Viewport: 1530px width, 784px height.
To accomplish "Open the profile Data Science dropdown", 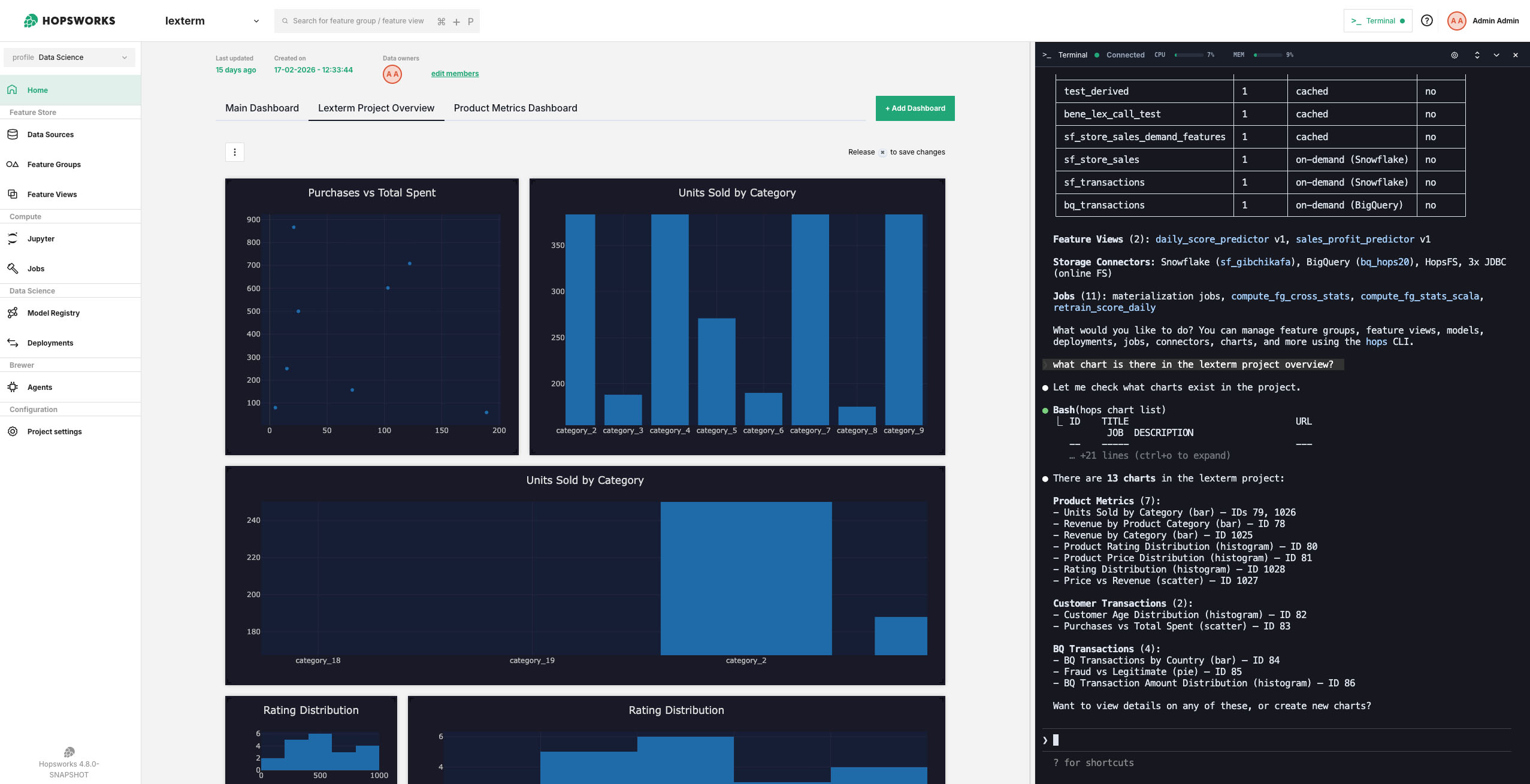I will tap(69, 57).
